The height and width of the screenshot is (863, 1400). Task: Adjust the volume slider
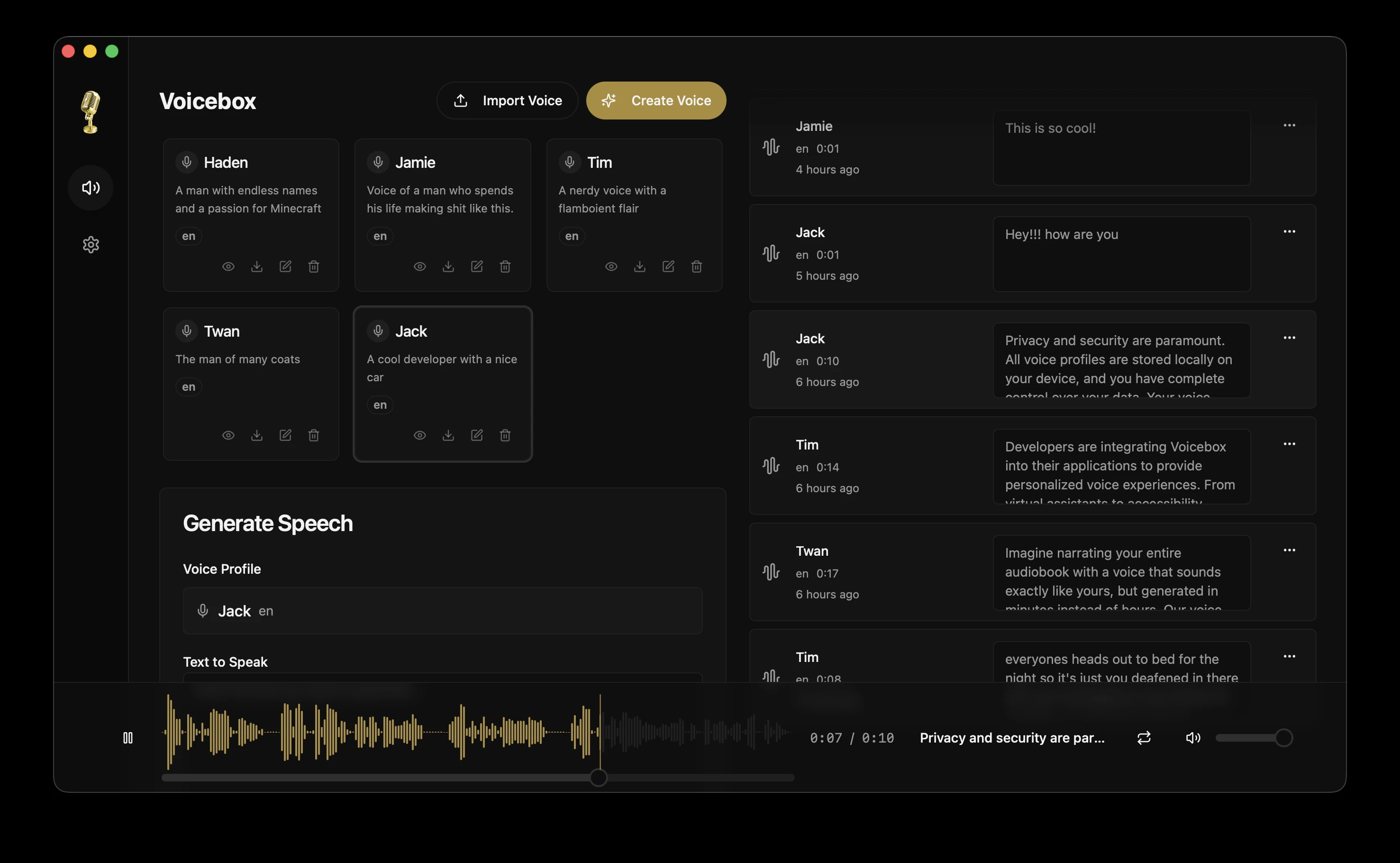pyautogui.click(x=1254, y=738)
